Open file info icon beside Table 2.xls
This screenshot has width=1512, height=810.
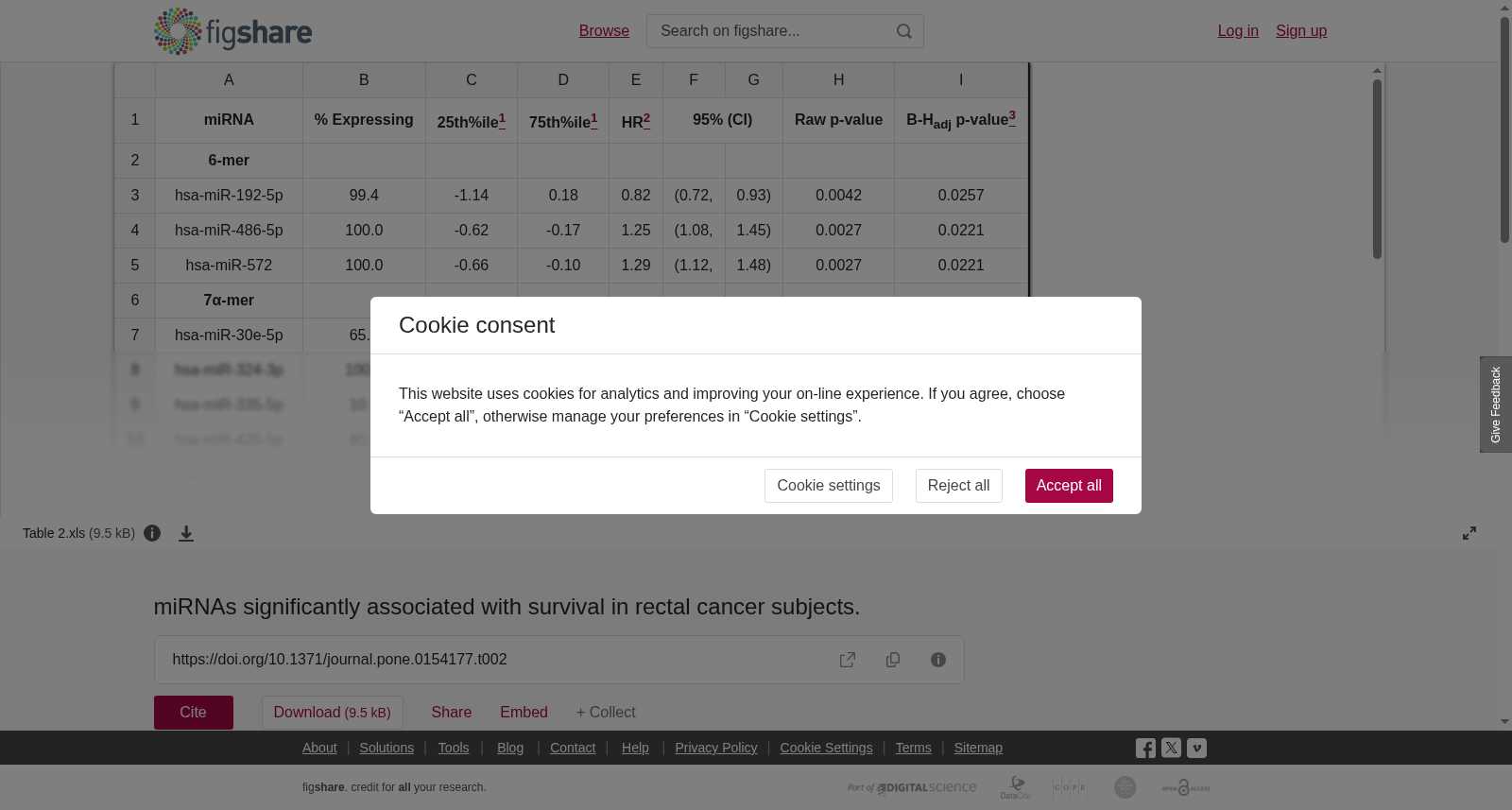click(152, 533)
